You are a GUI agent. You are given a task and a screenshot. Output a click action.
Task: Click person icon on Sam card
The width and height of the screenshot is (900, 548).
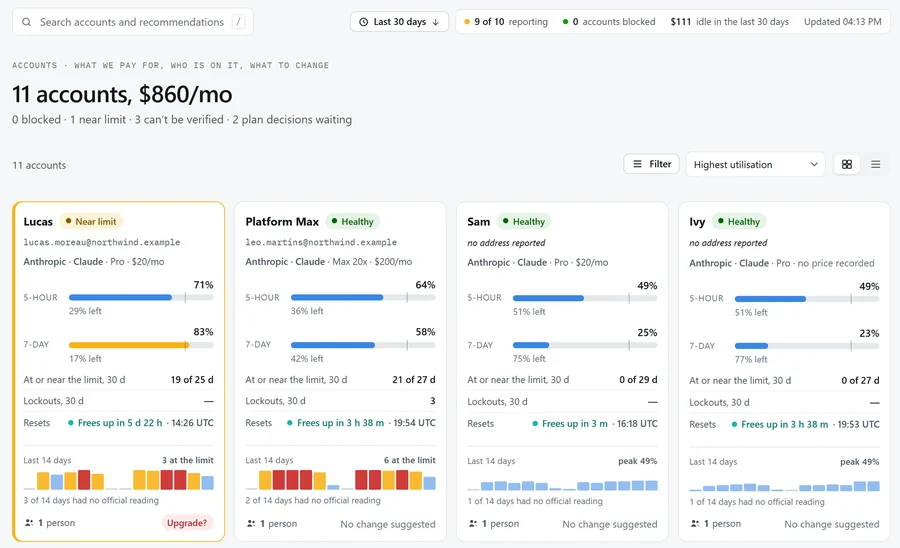(473, 523)
